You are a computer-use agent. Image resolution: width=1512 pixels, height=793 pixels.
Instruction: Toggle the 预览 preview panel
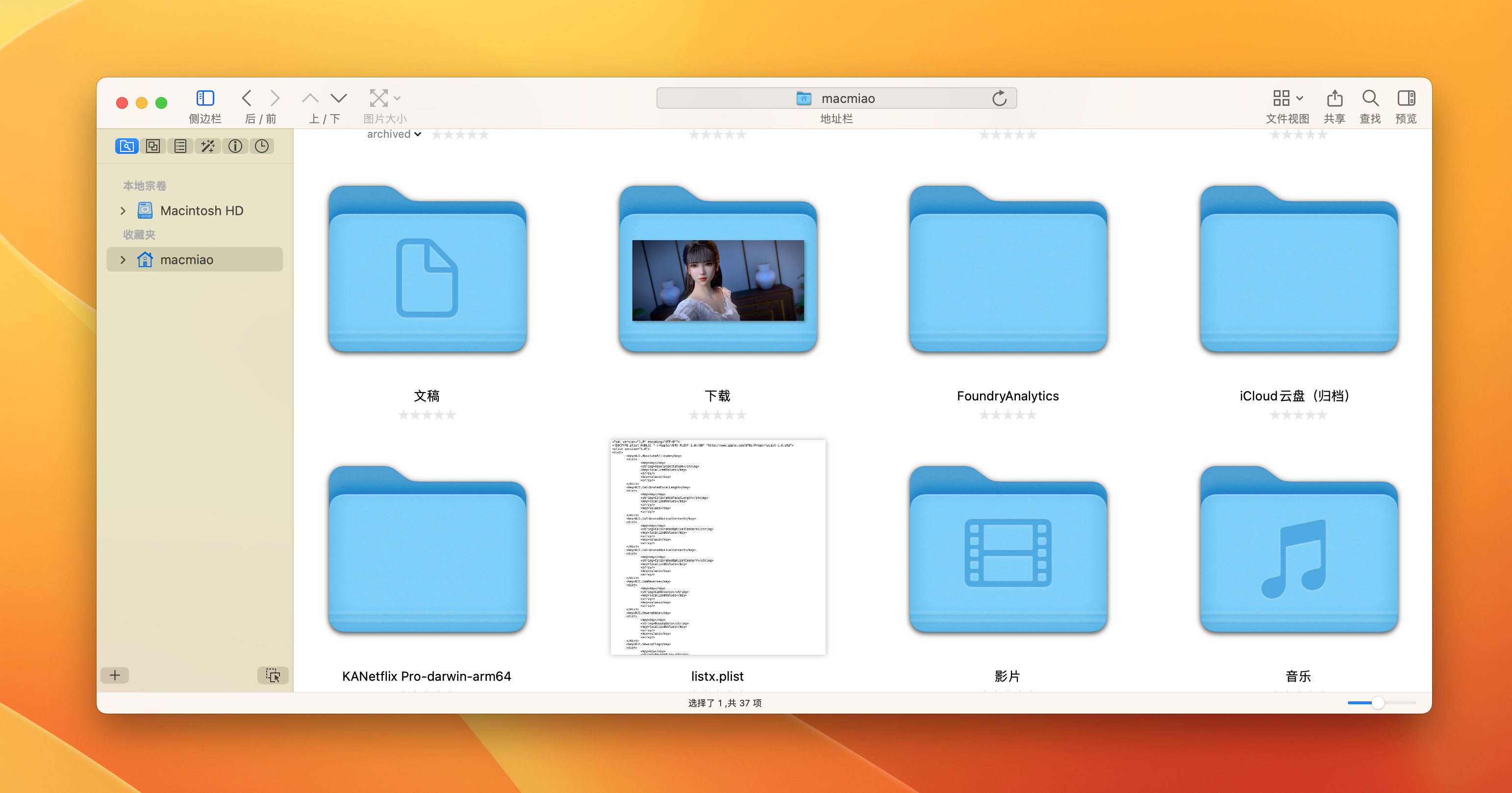[x=1406, y=98]
